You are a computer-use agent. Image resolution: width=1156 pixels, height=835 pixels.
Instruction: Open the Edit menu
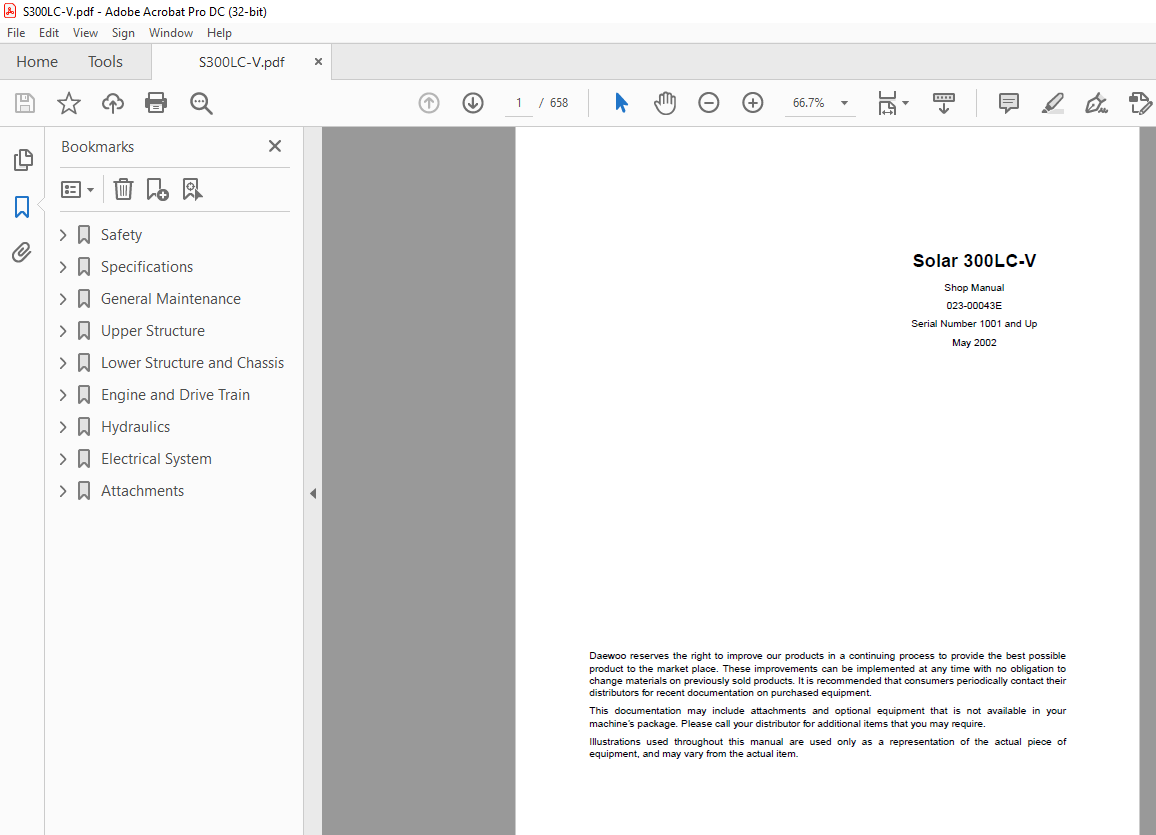tap(49, 33)
